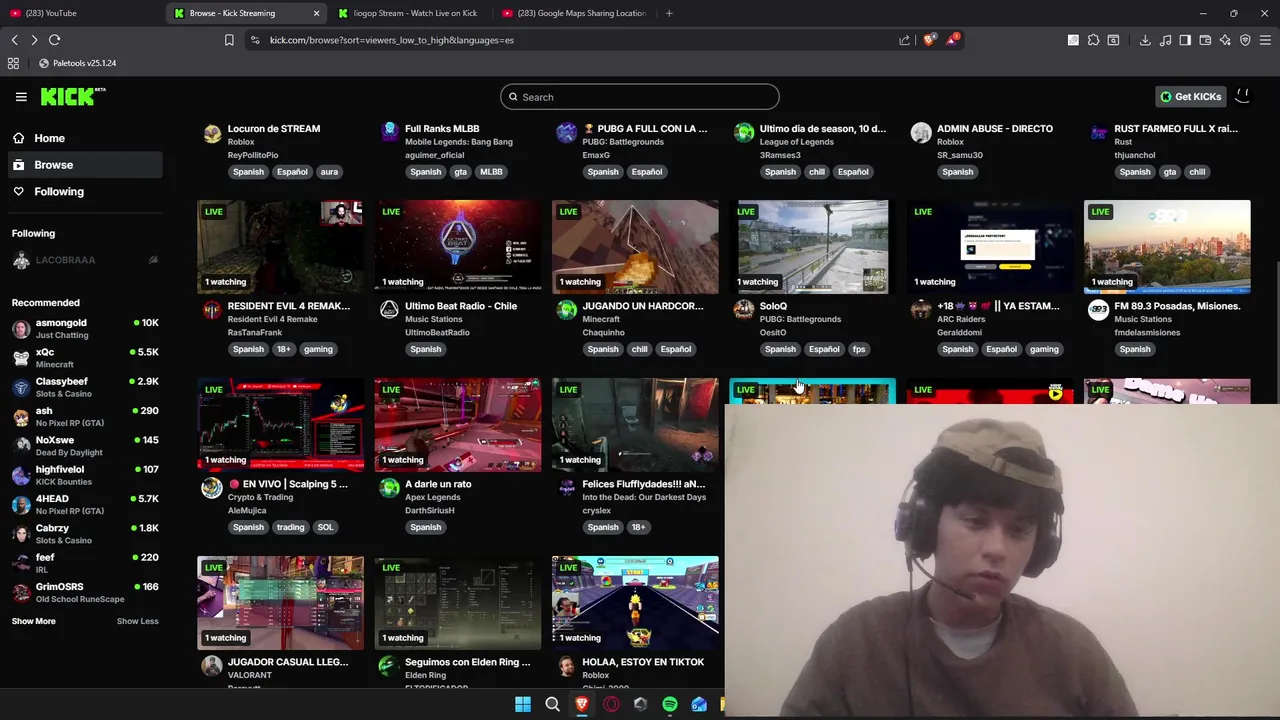Click the MLBB tag under Full Ranks MLBB
This screenshot has height=720, width=1280.
[491, 172]
